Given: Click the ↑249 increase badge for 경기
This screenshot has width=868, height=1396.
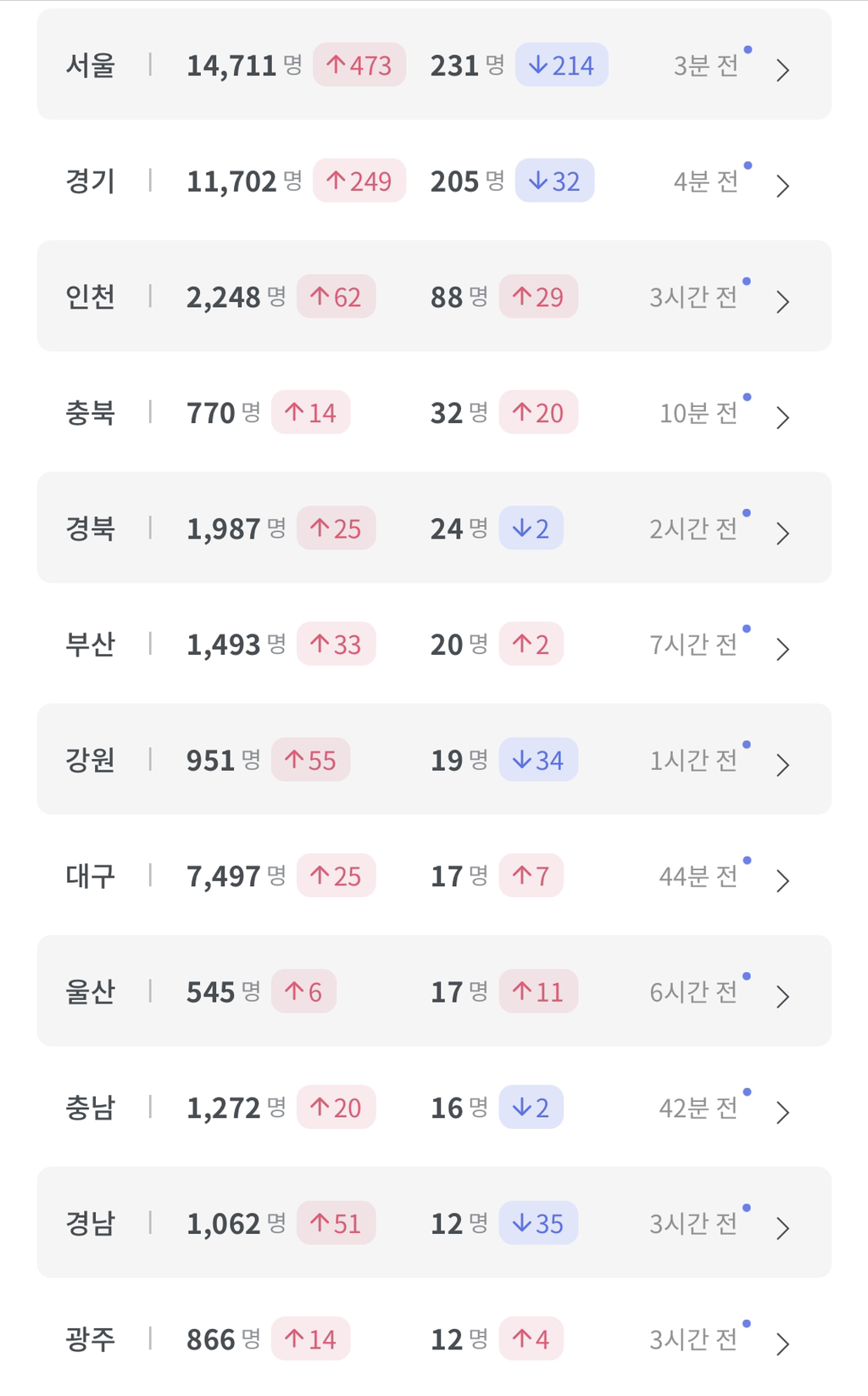Looking at the screenshot, I should coord(359,181).
